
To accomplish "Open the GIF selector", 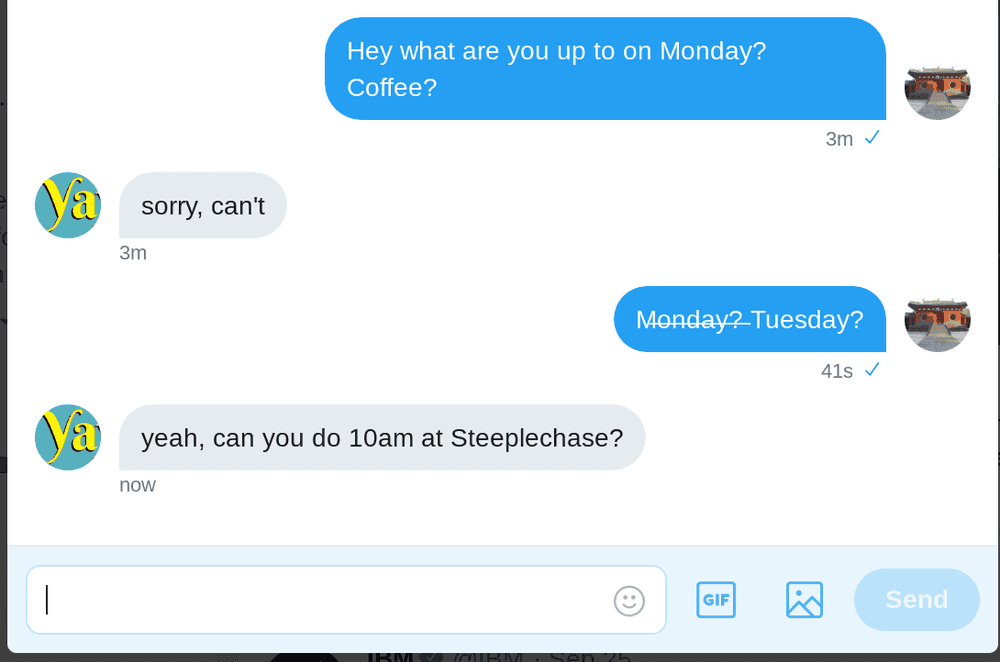I will coord(716,599).
